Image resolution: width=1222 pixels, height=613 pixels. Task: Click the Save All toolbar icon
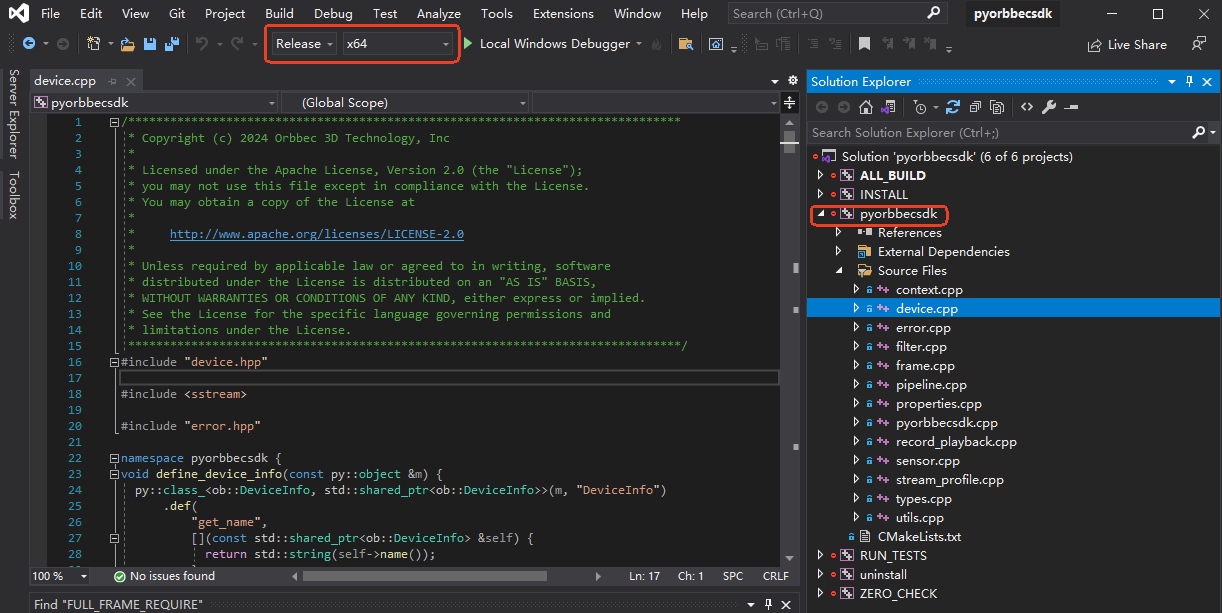(x=172, y=44)
